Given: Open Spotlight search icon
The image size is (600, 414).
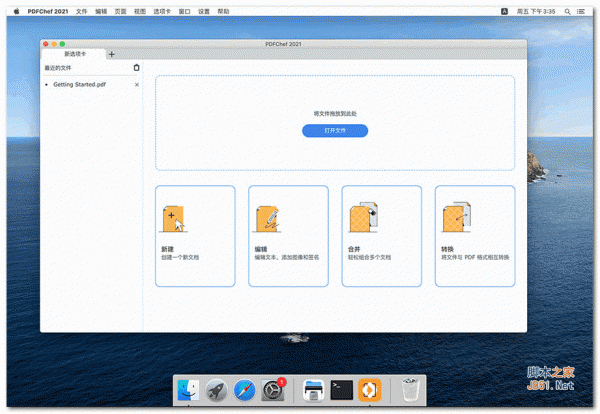Looking at the screenshot, I should (567, 11).
